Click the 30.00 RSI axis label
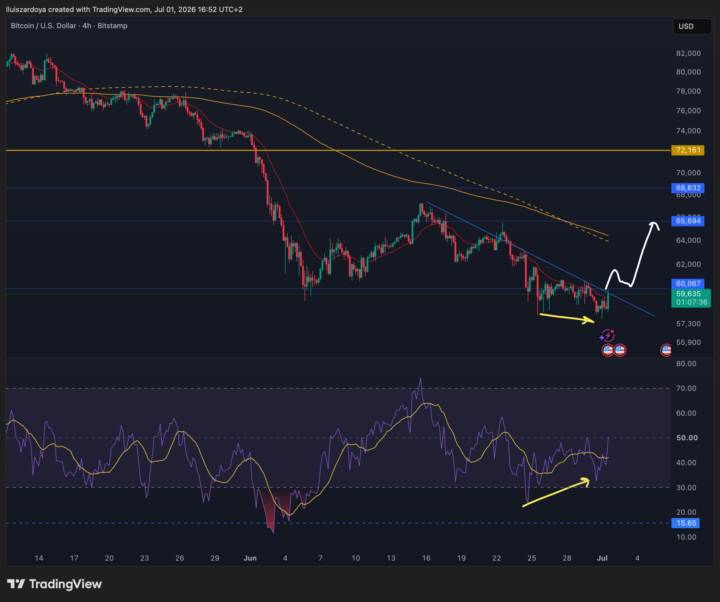The height and width of the screenshot is (602, 720). (x=686, y=488)
